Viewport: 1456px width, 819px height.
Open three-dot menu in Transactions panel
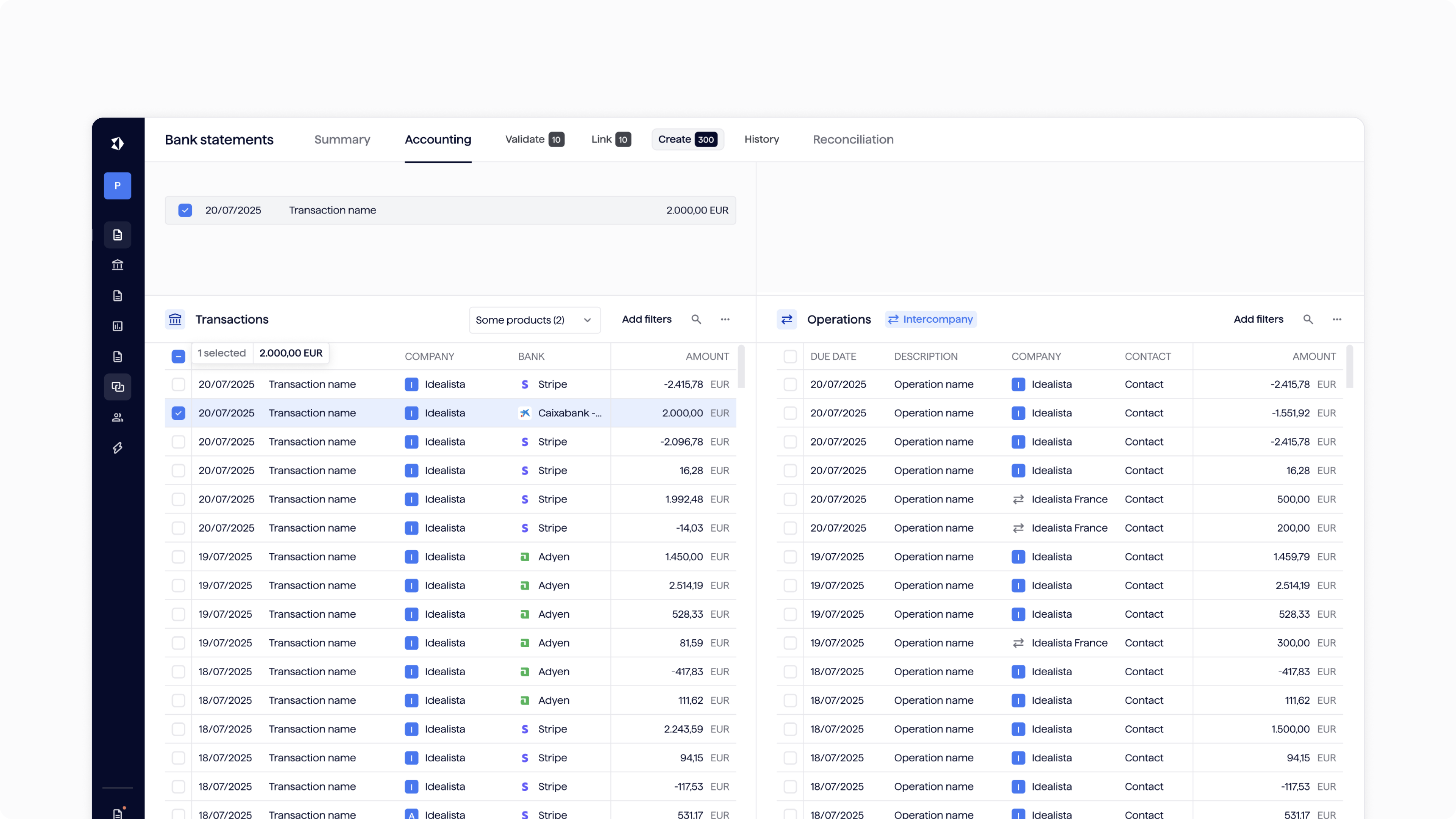pyautogui.click(x=725, y=319)
